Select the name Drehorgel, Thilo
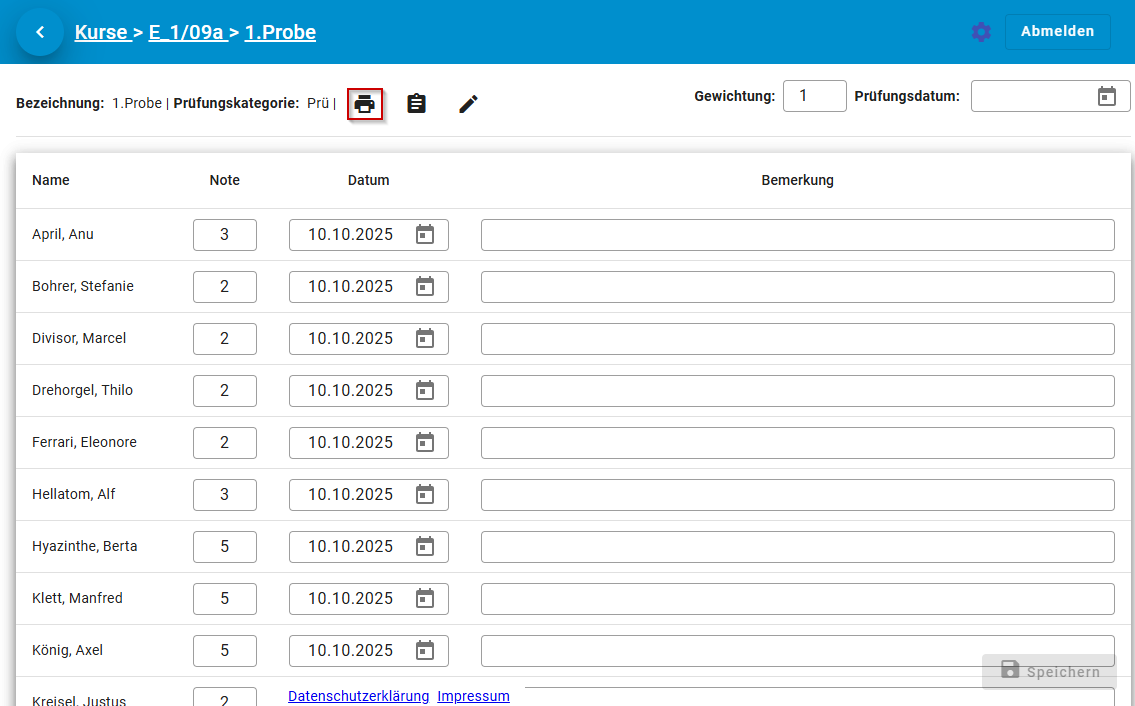Viewport: 1135px width, 706px height. (83, 390)
